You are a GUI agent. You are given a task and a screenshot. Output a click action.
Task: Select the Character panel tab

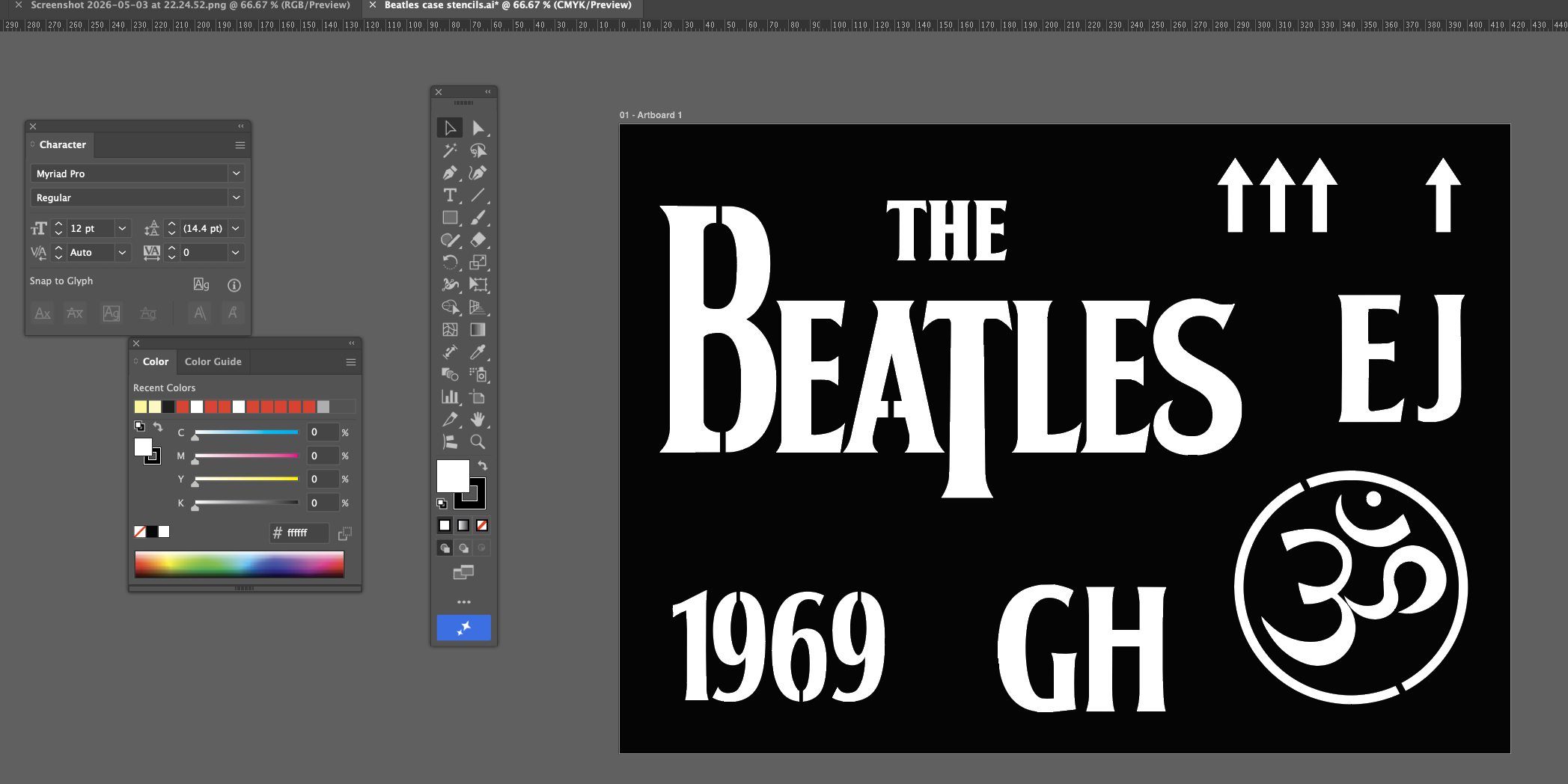(x=63, y=145)
